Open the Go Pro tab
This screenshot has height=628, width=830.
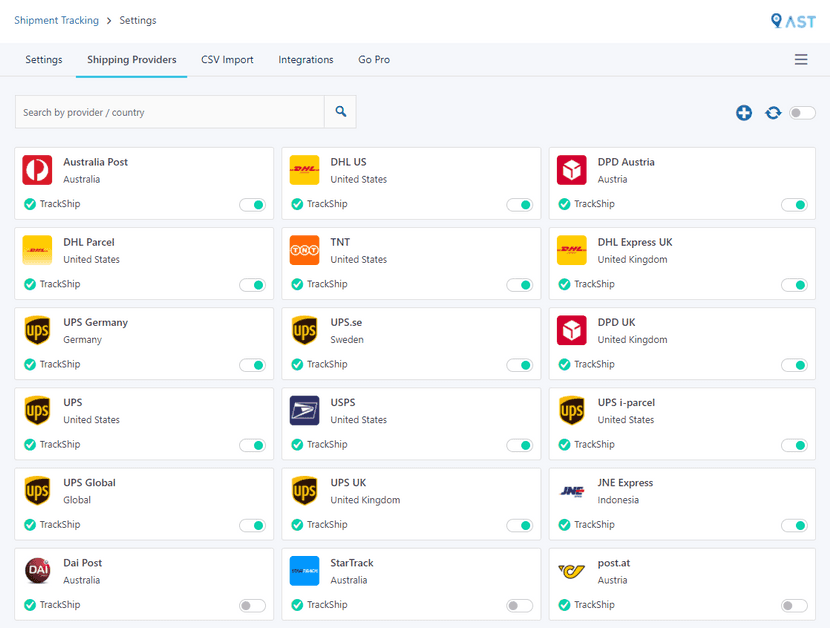click(x=374, y=60)
